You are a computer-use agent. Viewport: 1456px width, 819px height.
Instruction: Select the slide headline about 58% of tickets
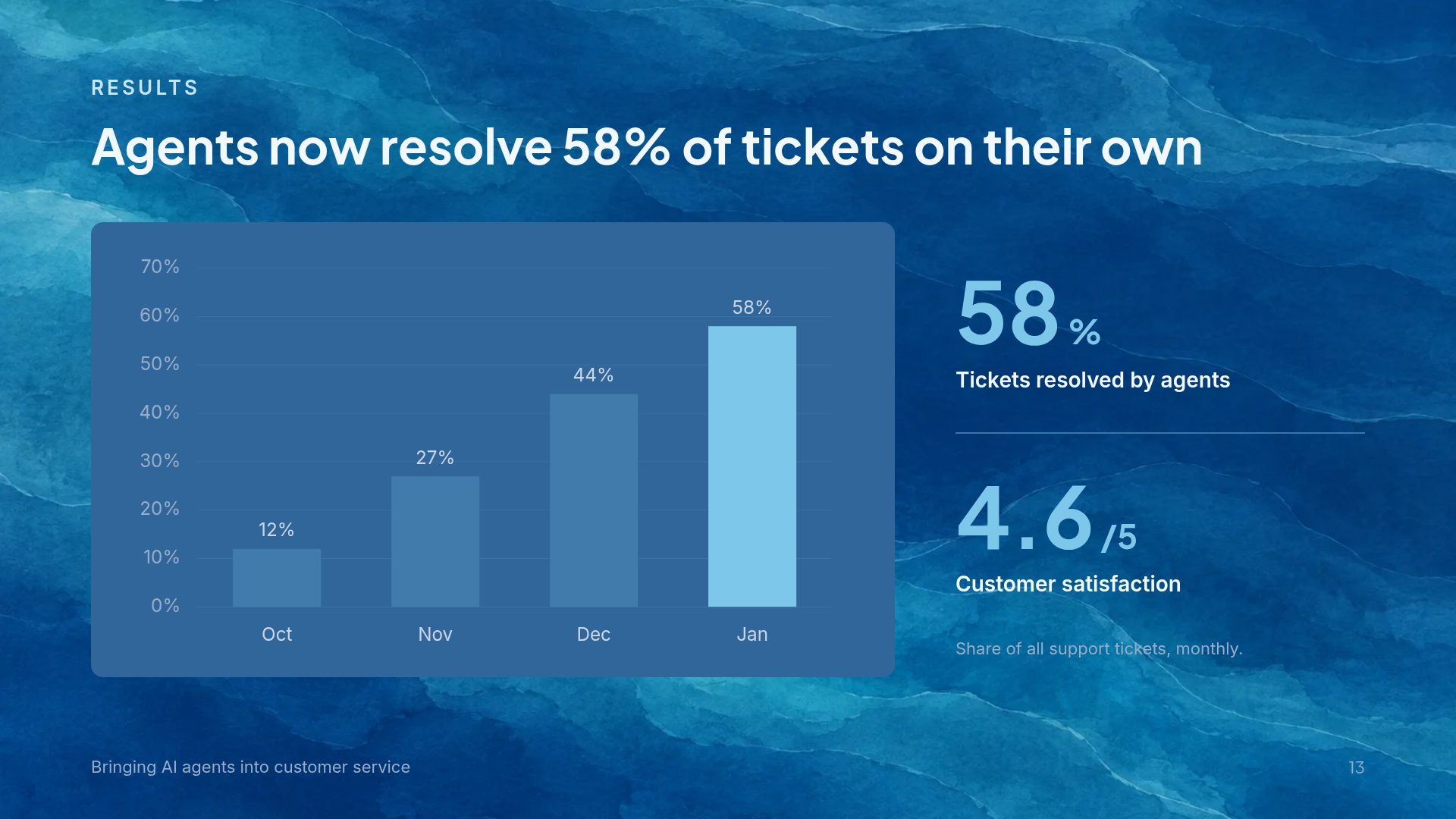click(647, 147)
